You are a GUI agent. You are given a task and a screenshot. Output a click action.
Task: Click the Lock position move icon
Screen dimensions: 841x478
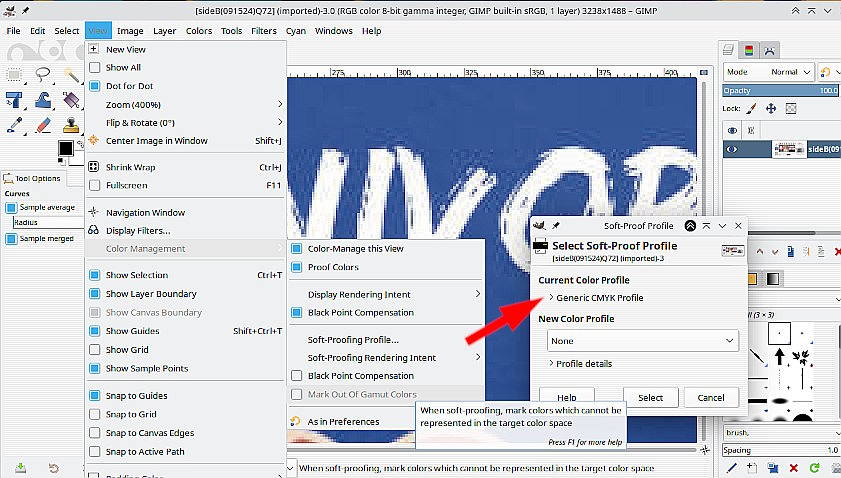click(771, 108)
